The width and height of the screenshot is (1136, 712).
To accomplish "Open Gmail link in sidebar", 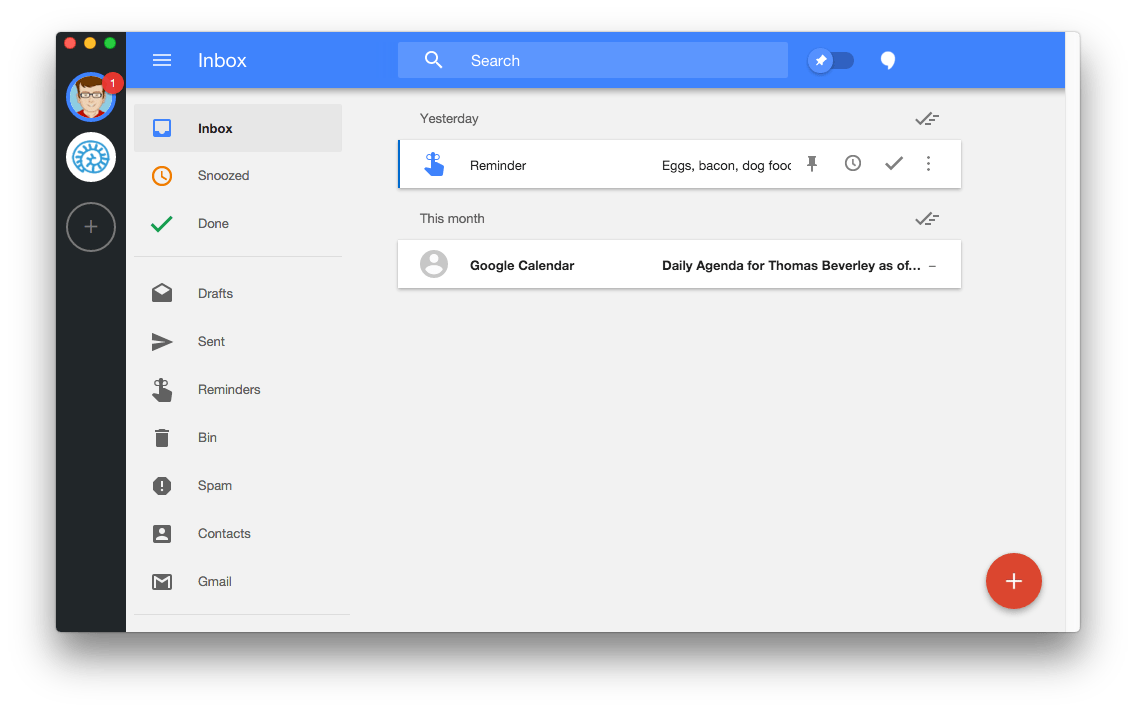I will 238,582.
